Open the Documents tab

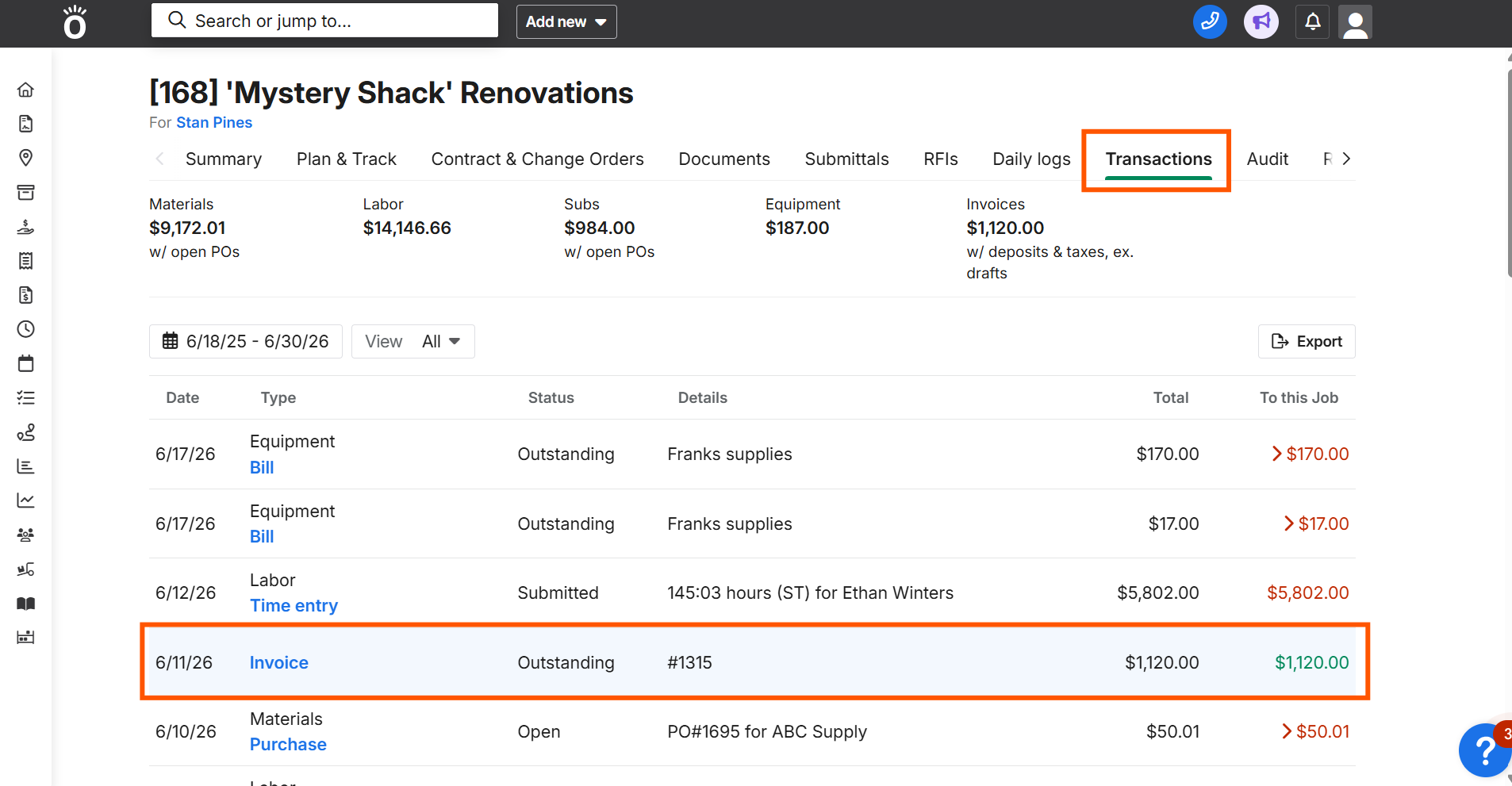(x=724, y=159)
